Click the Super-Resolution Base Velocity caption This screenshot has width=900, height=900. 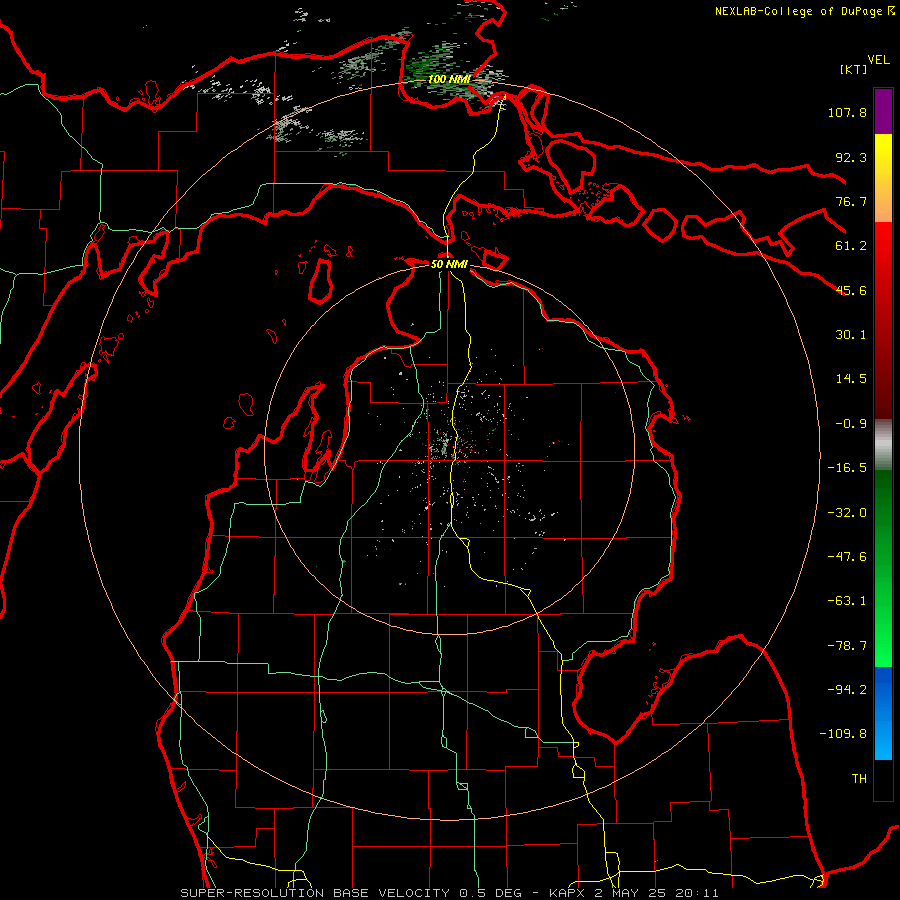point(449,893)
